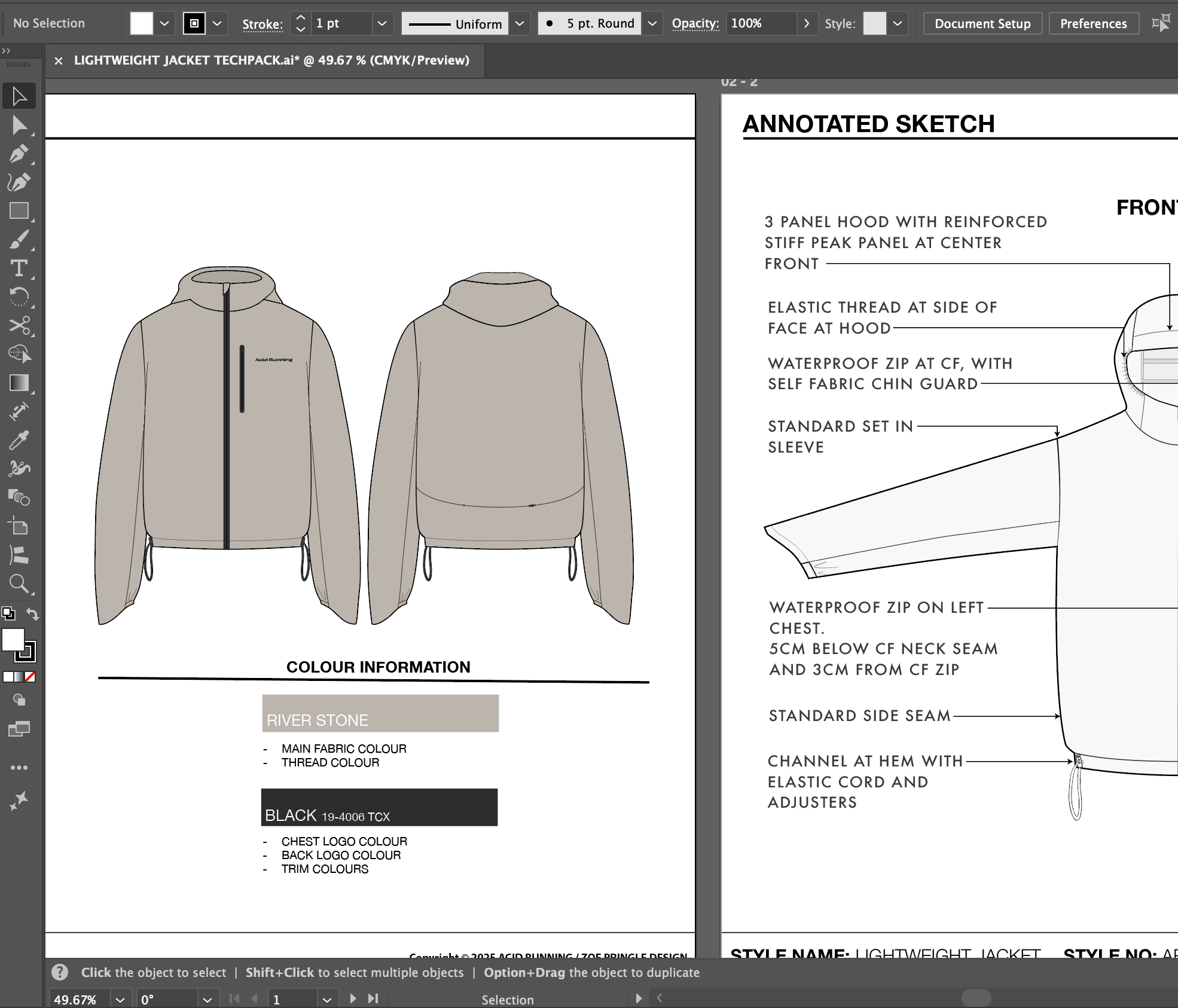Select the Gradient tool
Screen dimensions: 1178x1008
point(19,383)
